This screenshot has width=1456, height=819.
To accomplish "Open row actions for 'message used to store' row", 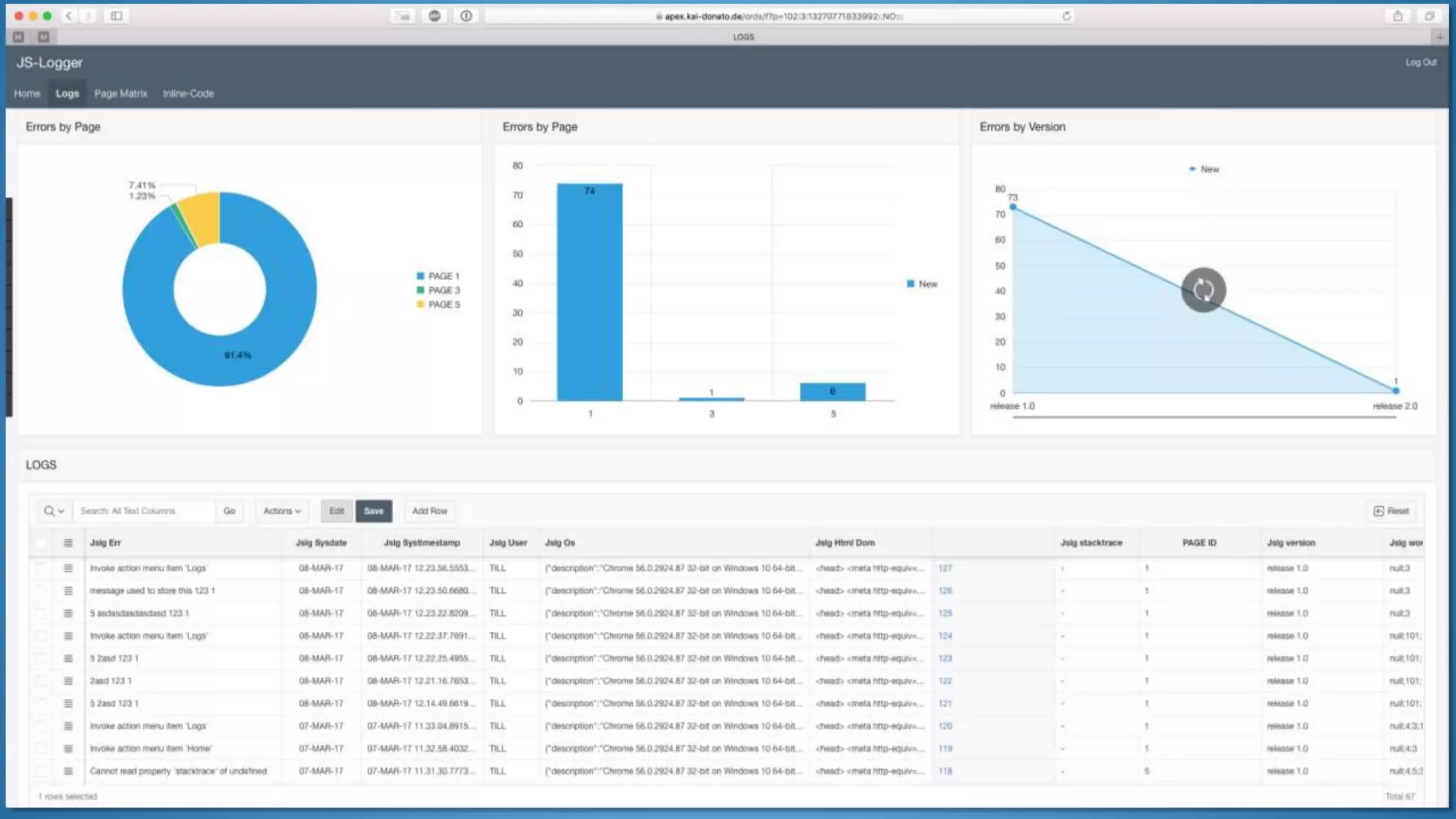I will pos(68,590).
